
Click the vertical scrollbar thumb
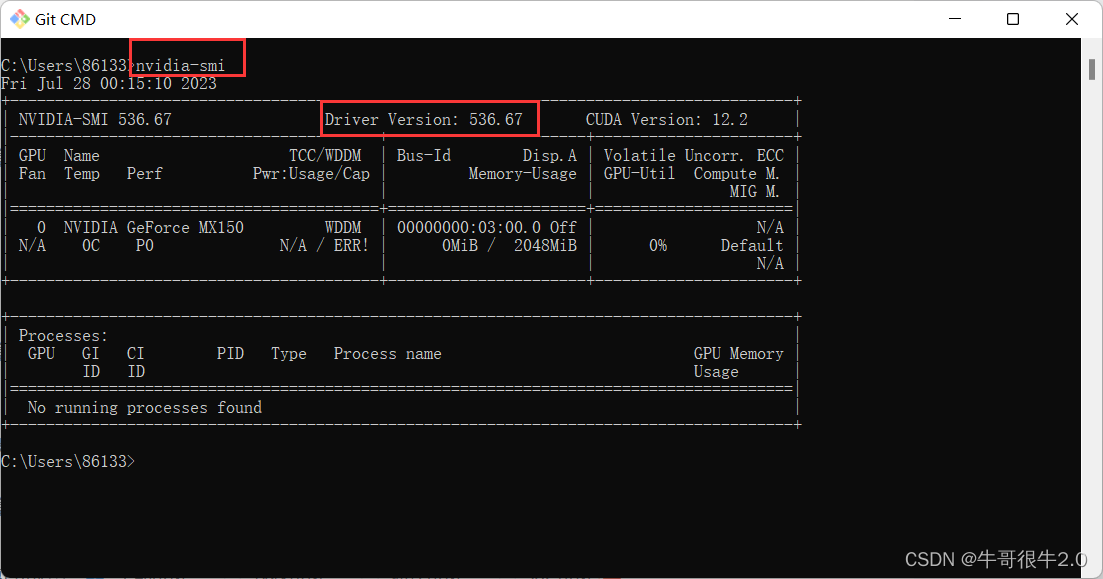pos(1092,70)
